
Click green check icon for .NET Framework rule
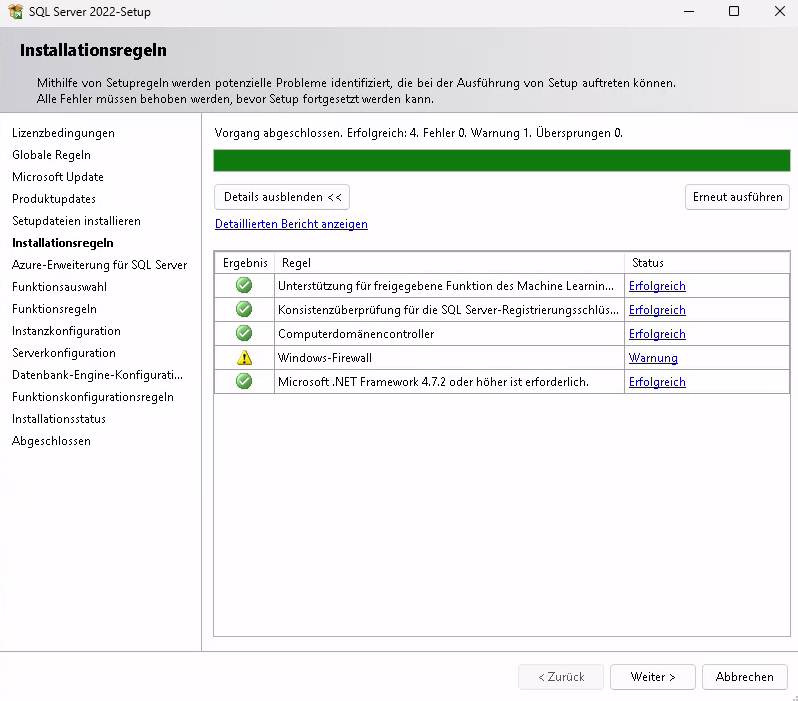pos(244,382)
